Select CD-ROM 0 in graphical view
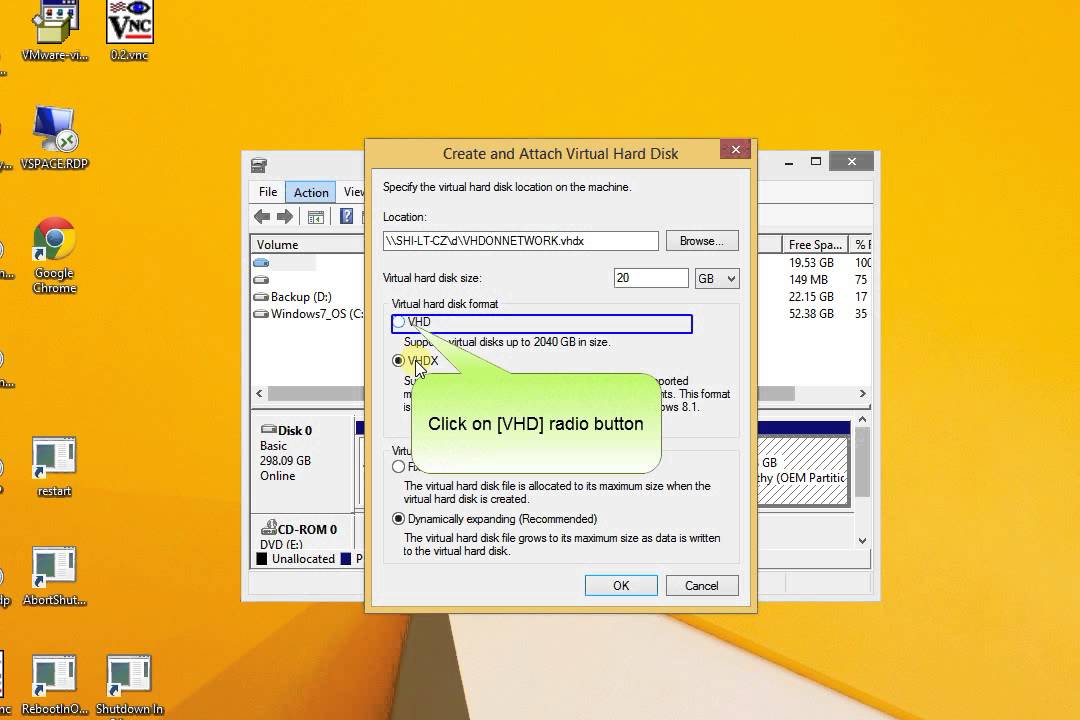The width and height of the screenshot is (1080, 720). click(x=303, y=535)
